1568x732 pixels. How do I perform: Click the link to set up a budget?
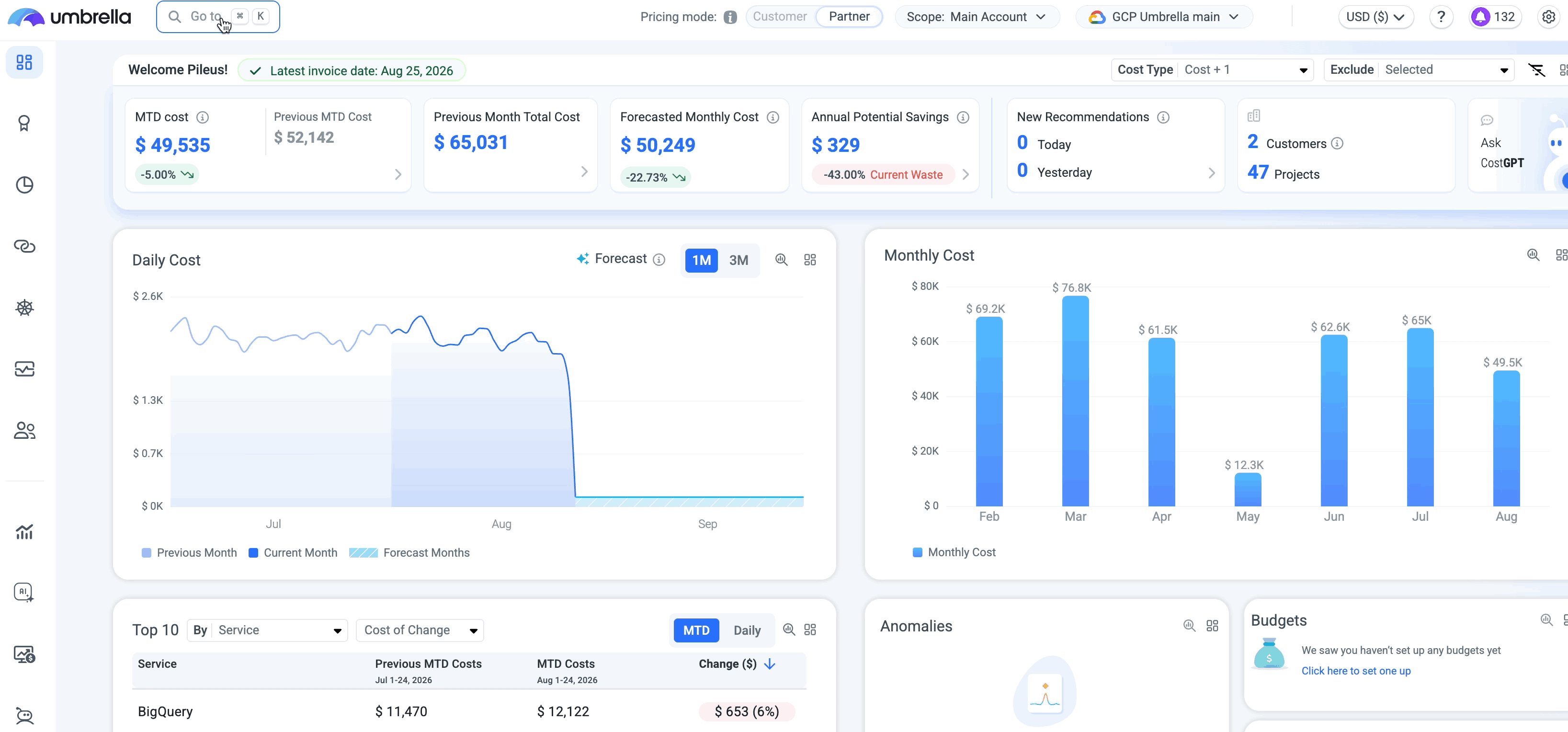pos(1355,671)
